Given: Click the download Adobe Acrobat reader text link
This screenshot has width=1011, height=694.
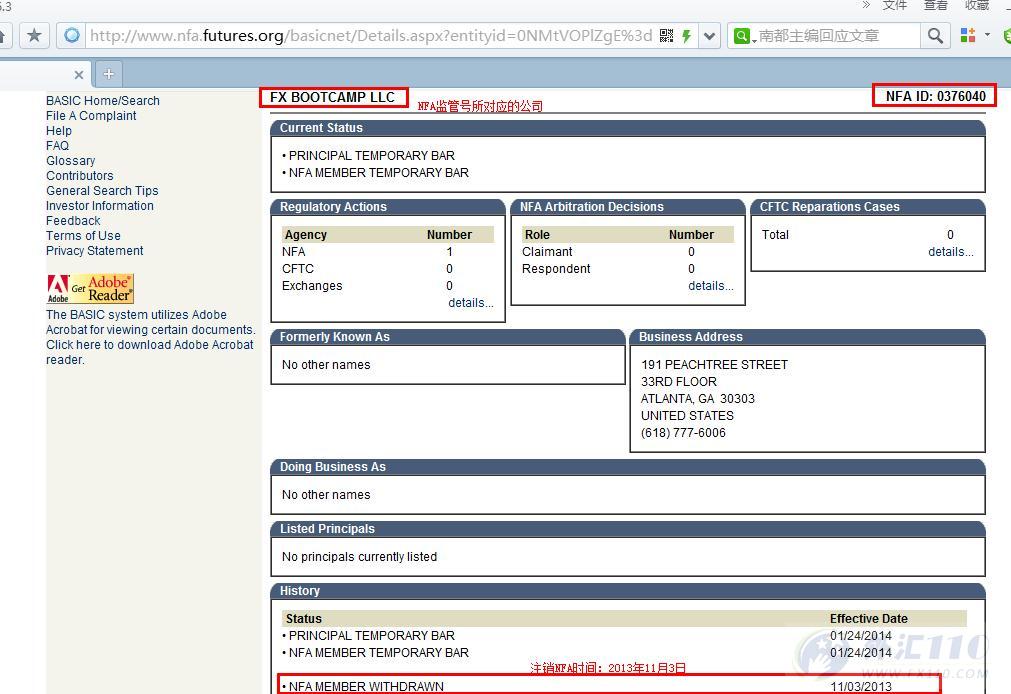Looking at the screenshot, I should click(150, 352).
